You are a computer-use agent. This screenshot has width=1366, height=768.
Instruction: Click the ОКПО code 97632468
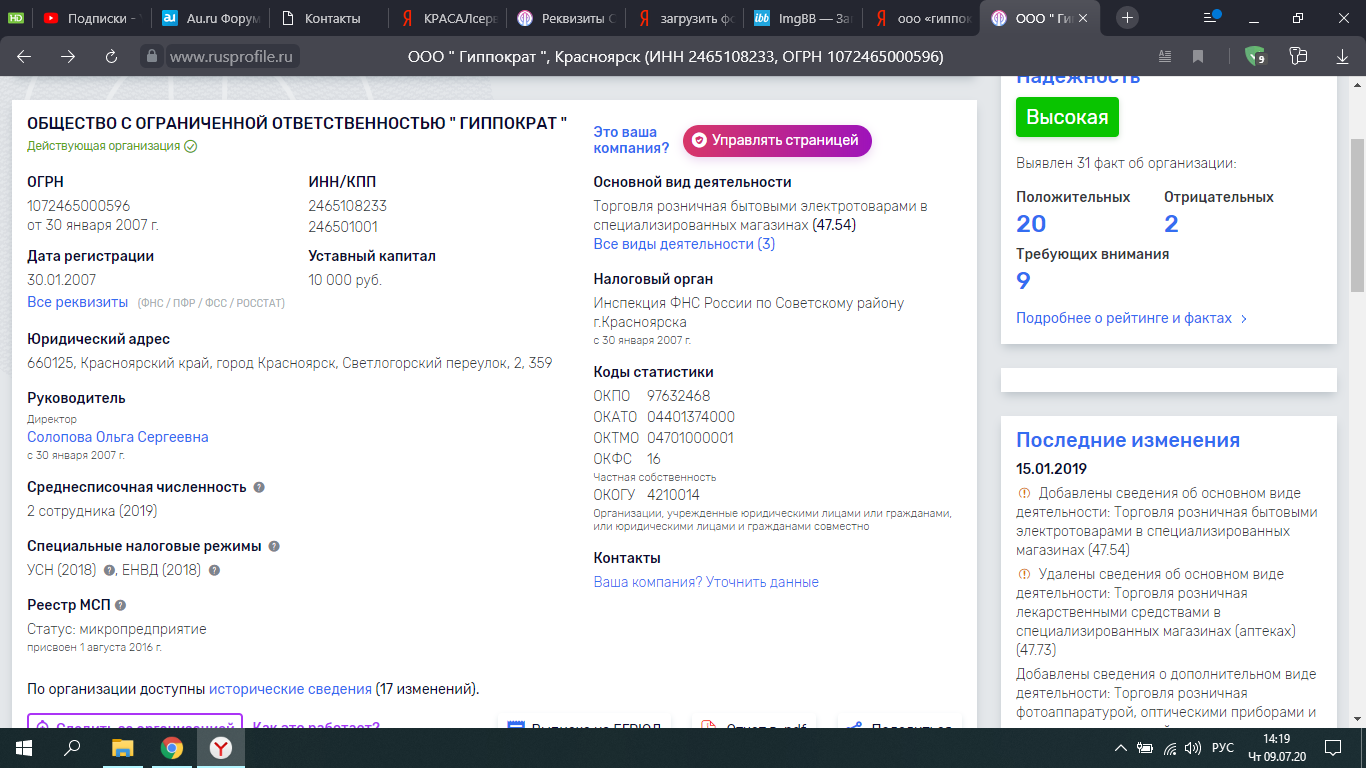point(679,396)
